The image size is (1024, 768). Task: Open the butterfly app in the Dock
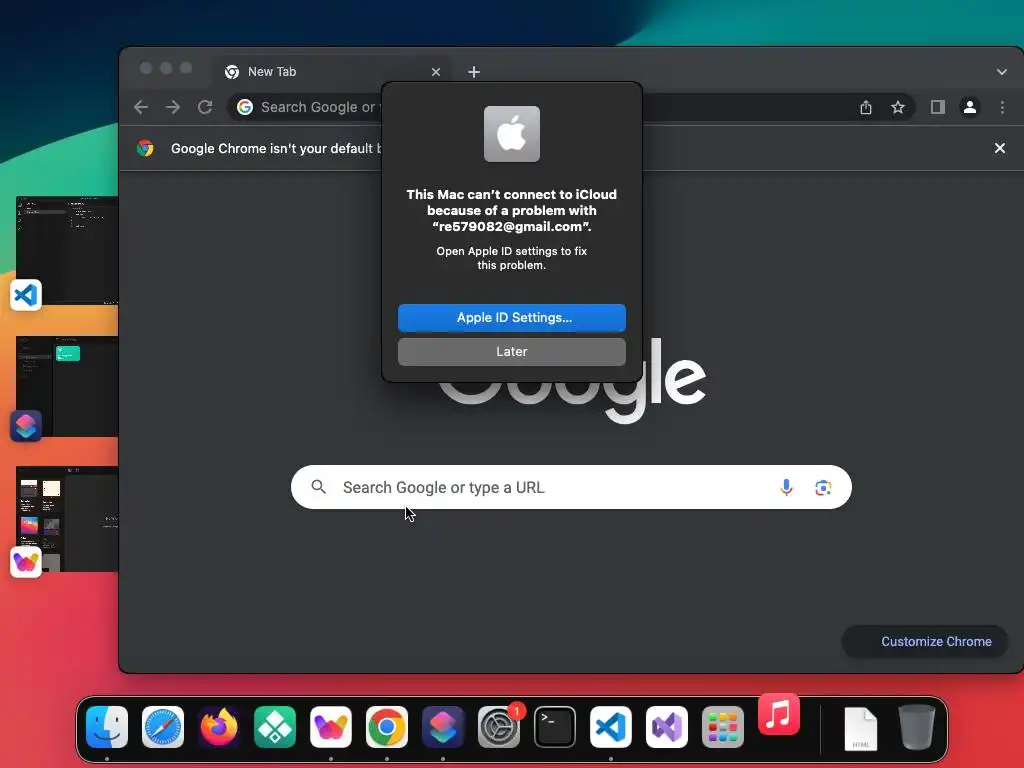331,727
